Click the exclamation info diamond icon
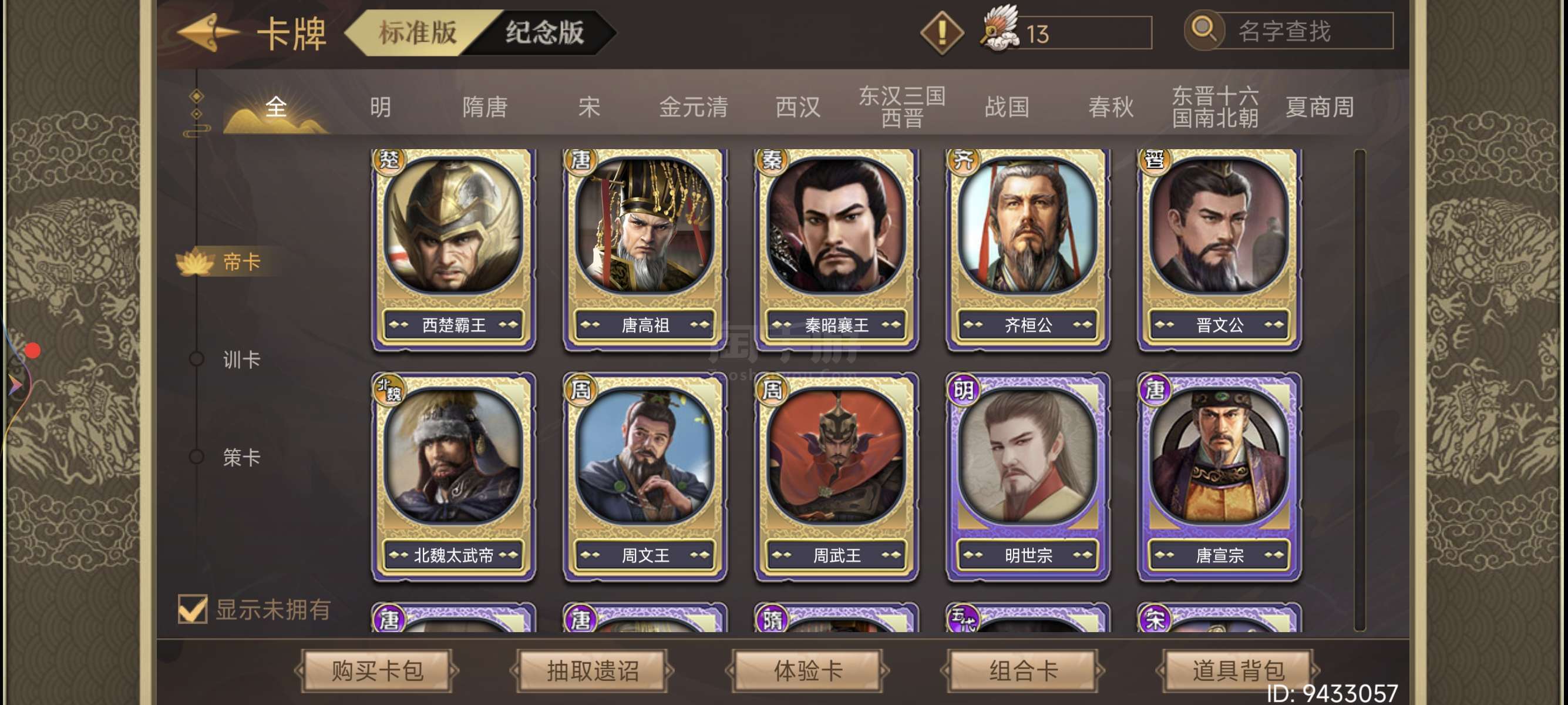 (x=941, y=32)
